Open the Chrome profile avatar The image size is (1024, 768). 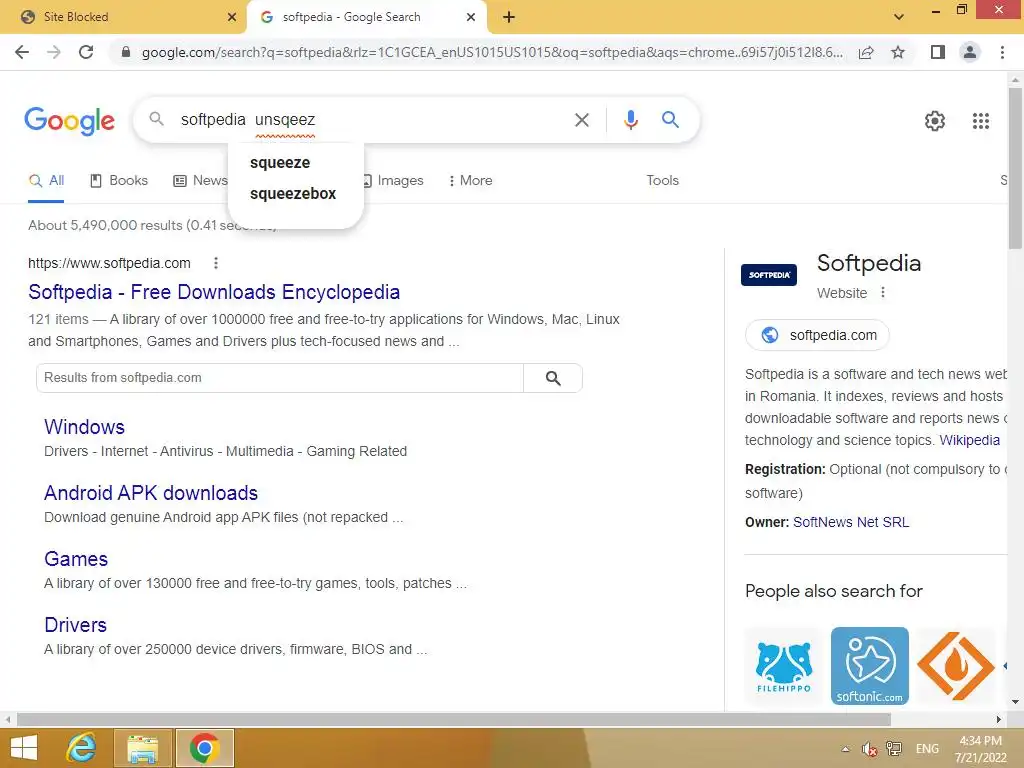(x=970, y=52)
